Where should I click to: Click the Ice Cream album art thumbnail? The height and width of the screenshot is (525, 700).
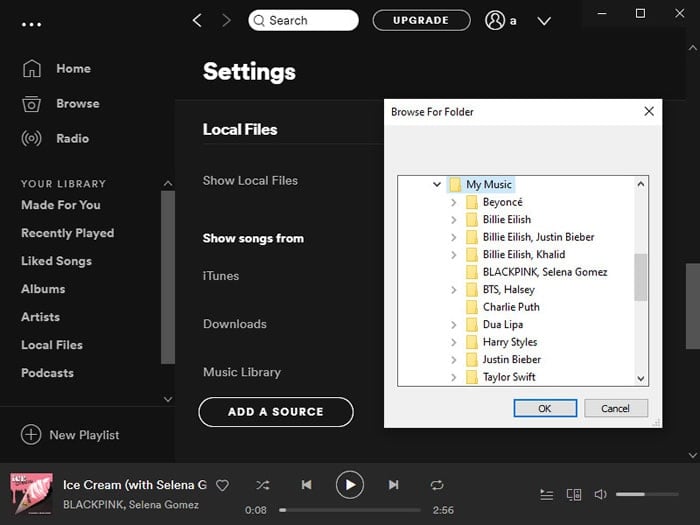pyautogui.click(x=31, y=494)
